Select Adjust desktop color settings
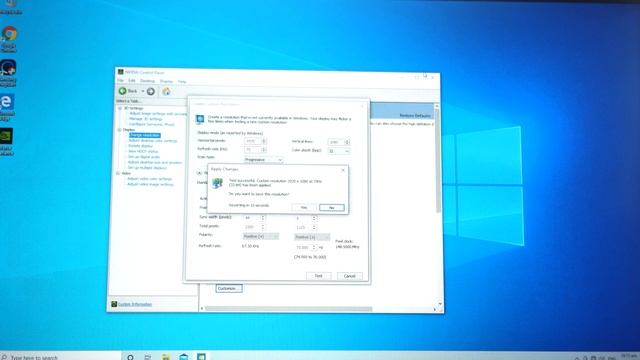This screenshot has height=360, width=640. coord(153,141)
